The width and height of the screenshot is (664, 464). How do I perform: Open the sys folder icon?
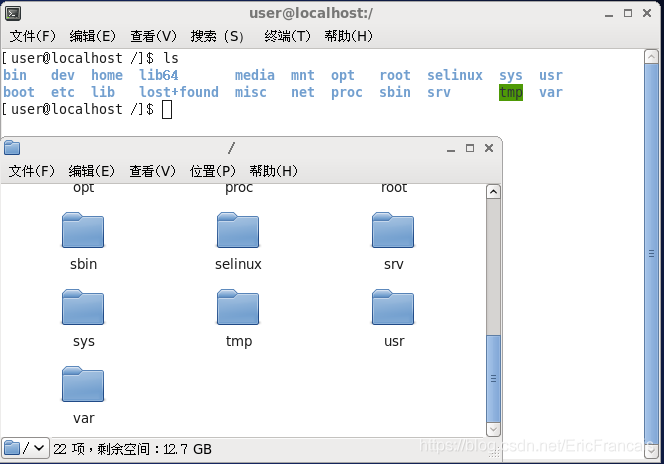click(83, 307)
